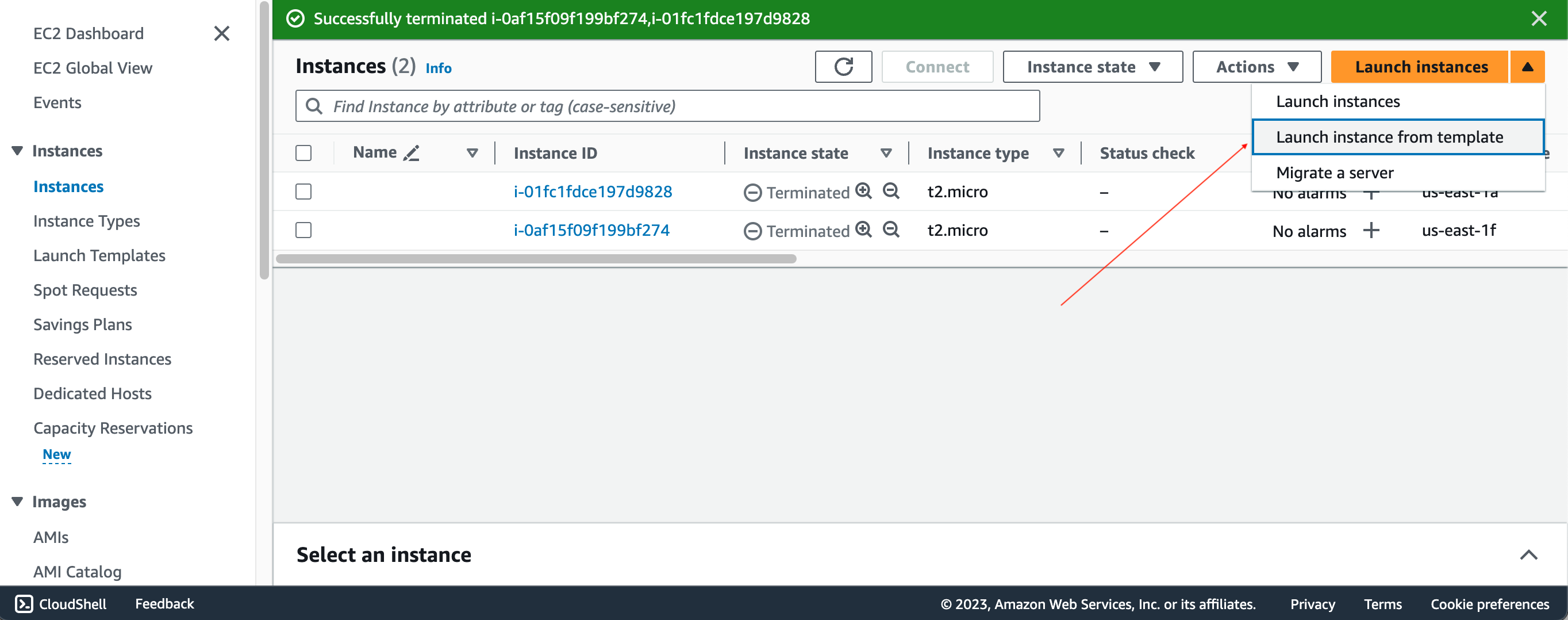Click the success checkmark icon in banner
Screen dimensions: 1568x620
click(295, 19)
